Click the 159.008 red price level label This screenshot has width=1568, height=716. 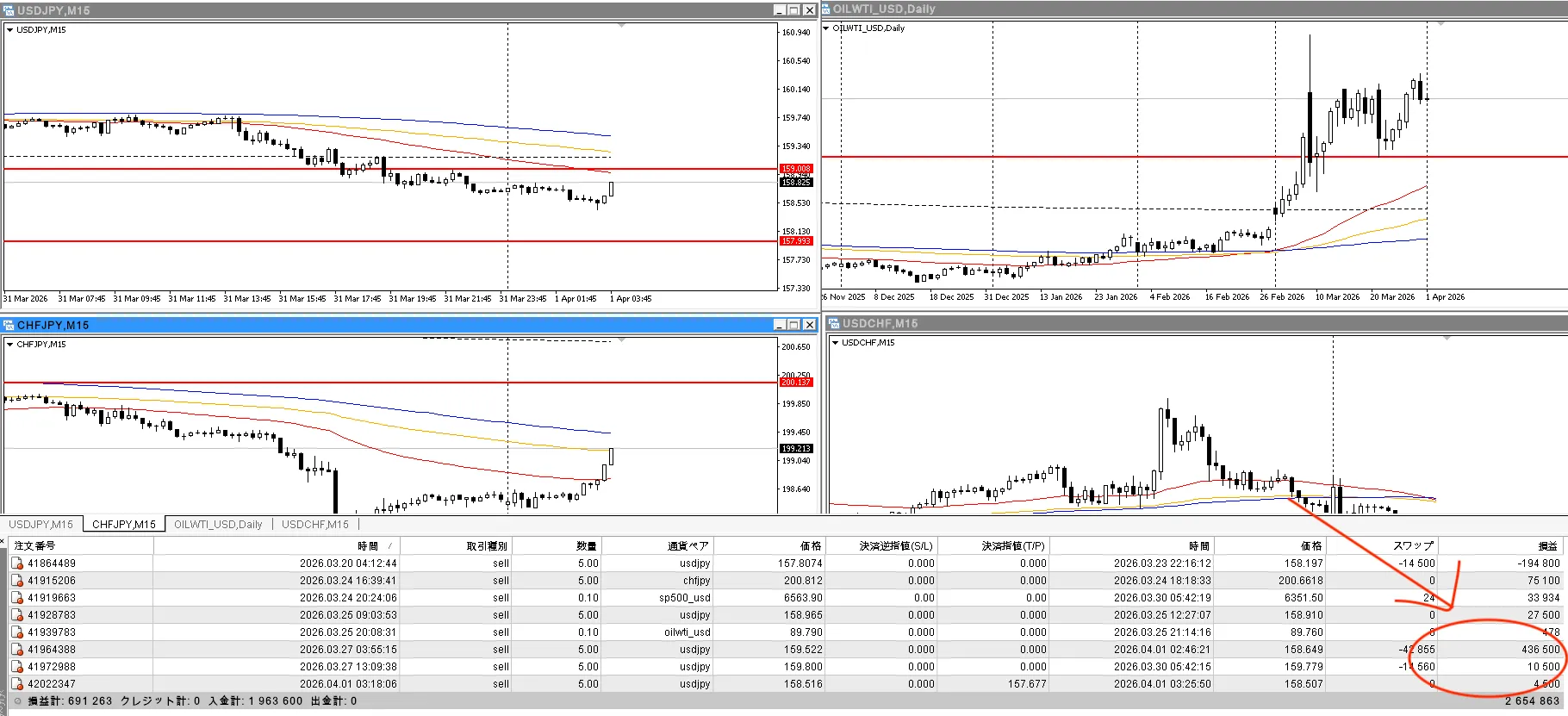click(796, 169)
